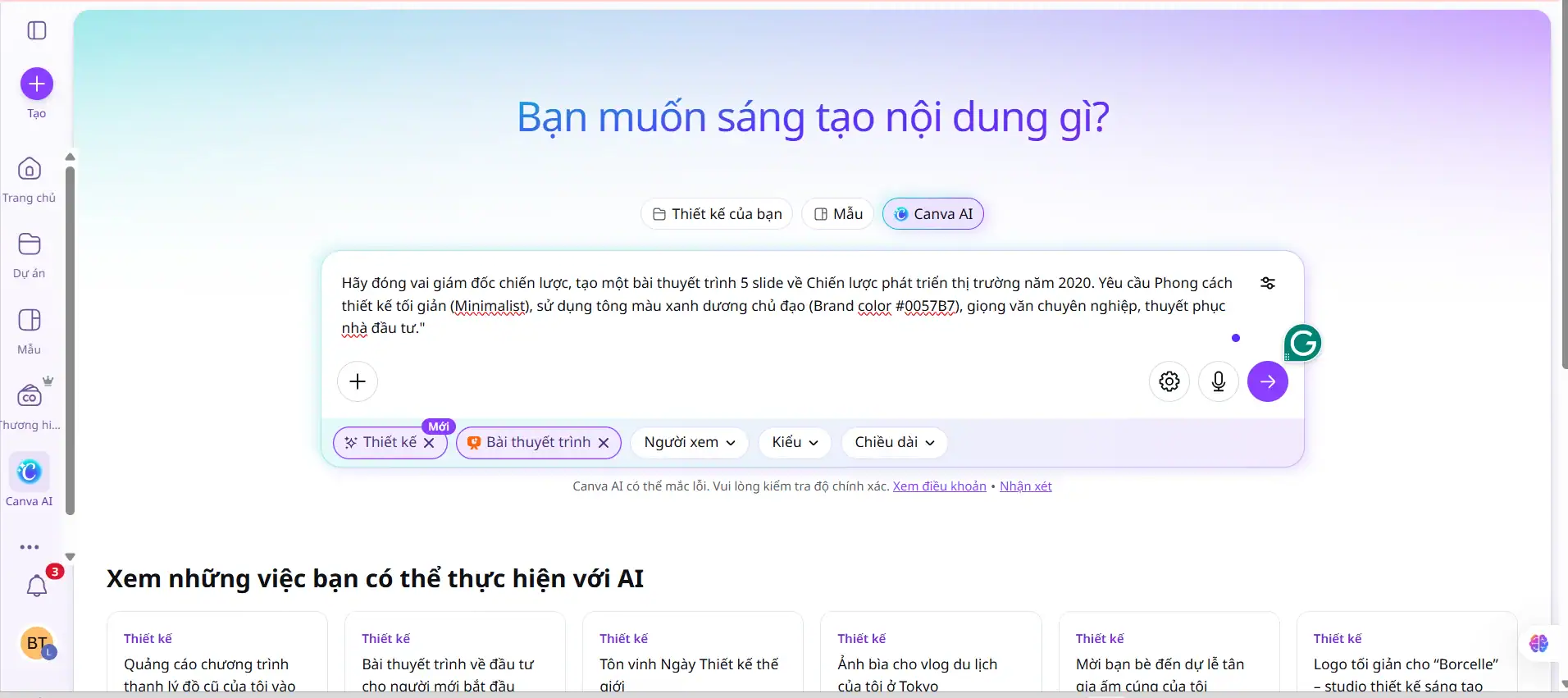This screenshot has width=1568, height=698.
Task: Click heading Xem những việc bạn có thể
Action: [x=375, y=579]
